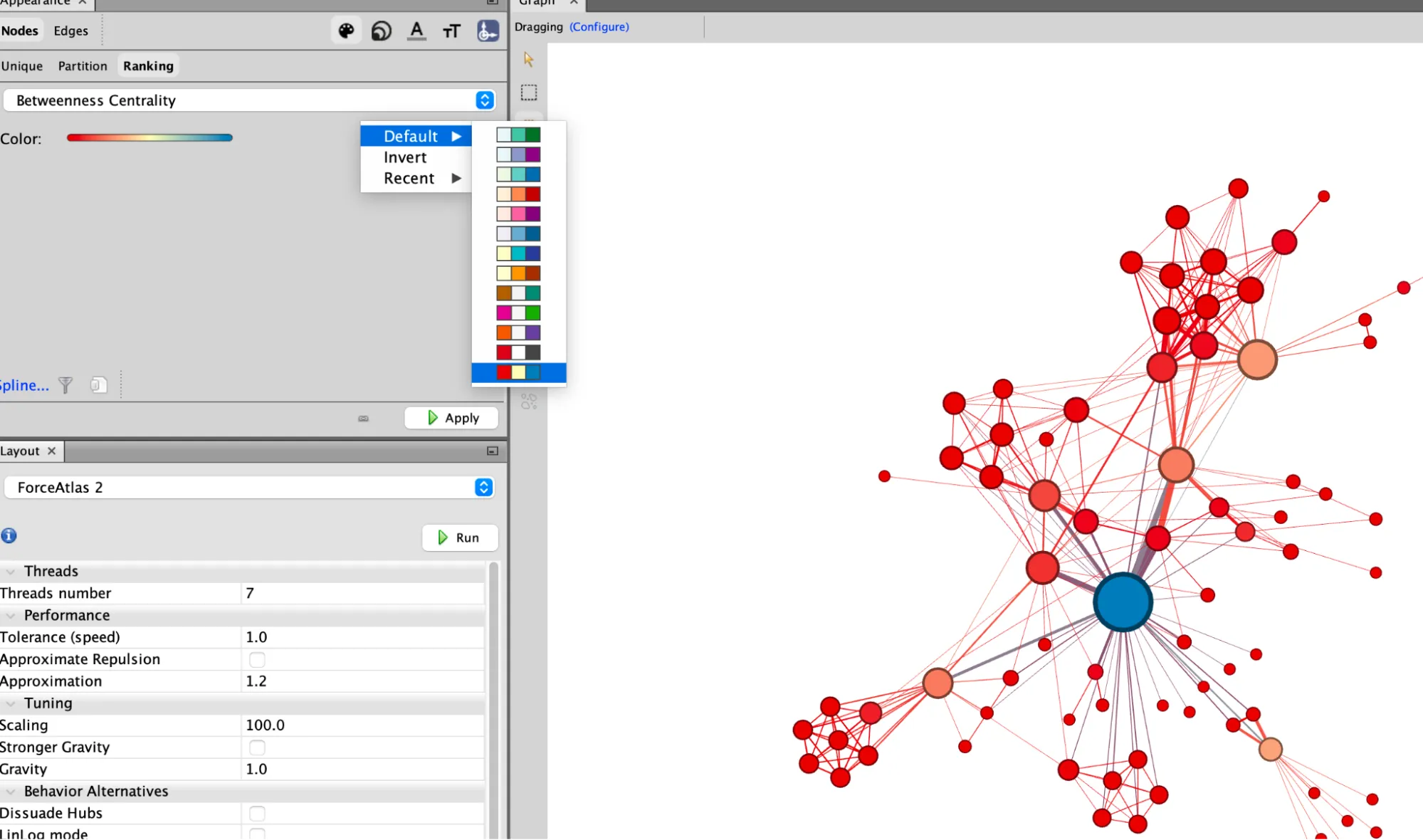Toggle the auto-apply link icon
Image resolution: width=1423 pixels, height=840 pixels.
point(363,419)
